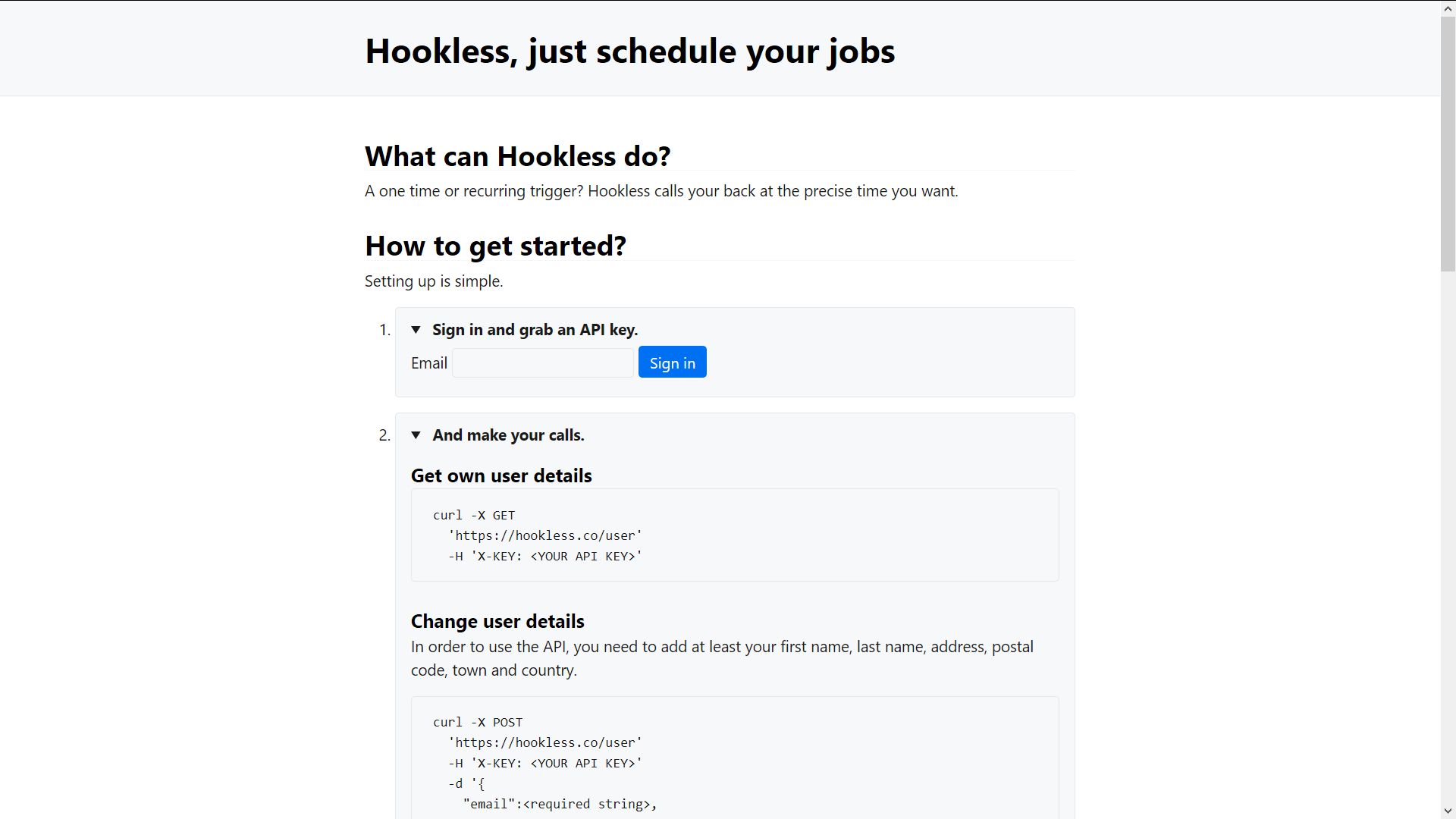
Task: Click the disclosure triangle beside step 2
Action: [416, 435]
